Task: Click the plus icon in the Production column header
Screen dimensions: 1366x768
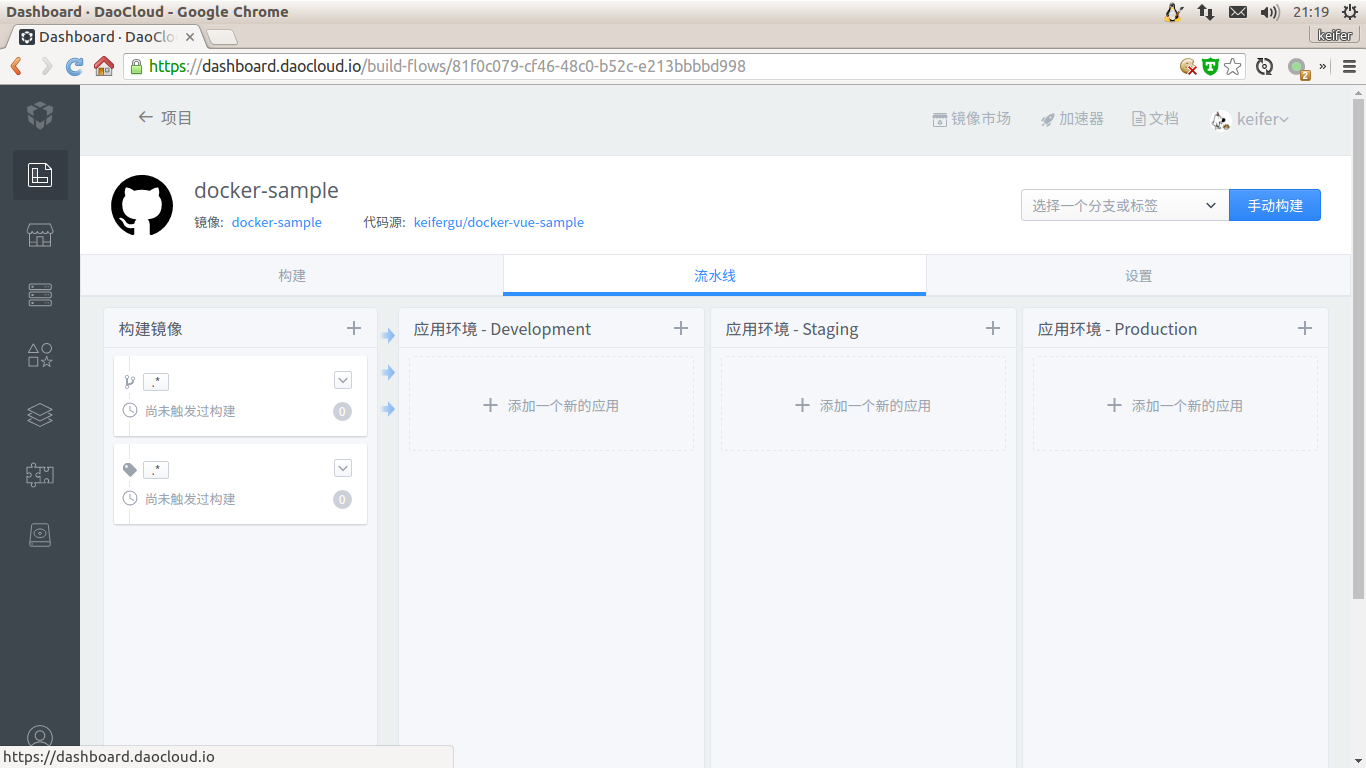Action: click(1305, 328)
